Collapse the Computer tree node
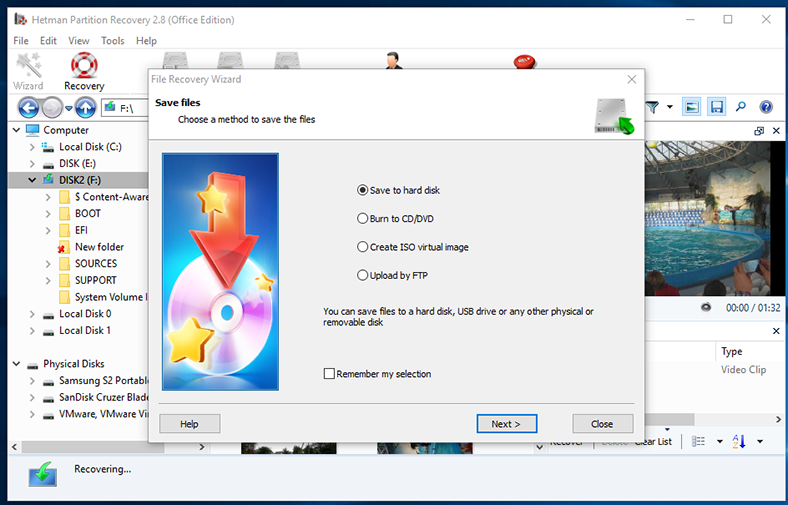Viewport: 788px width, 505px height. 16,130
